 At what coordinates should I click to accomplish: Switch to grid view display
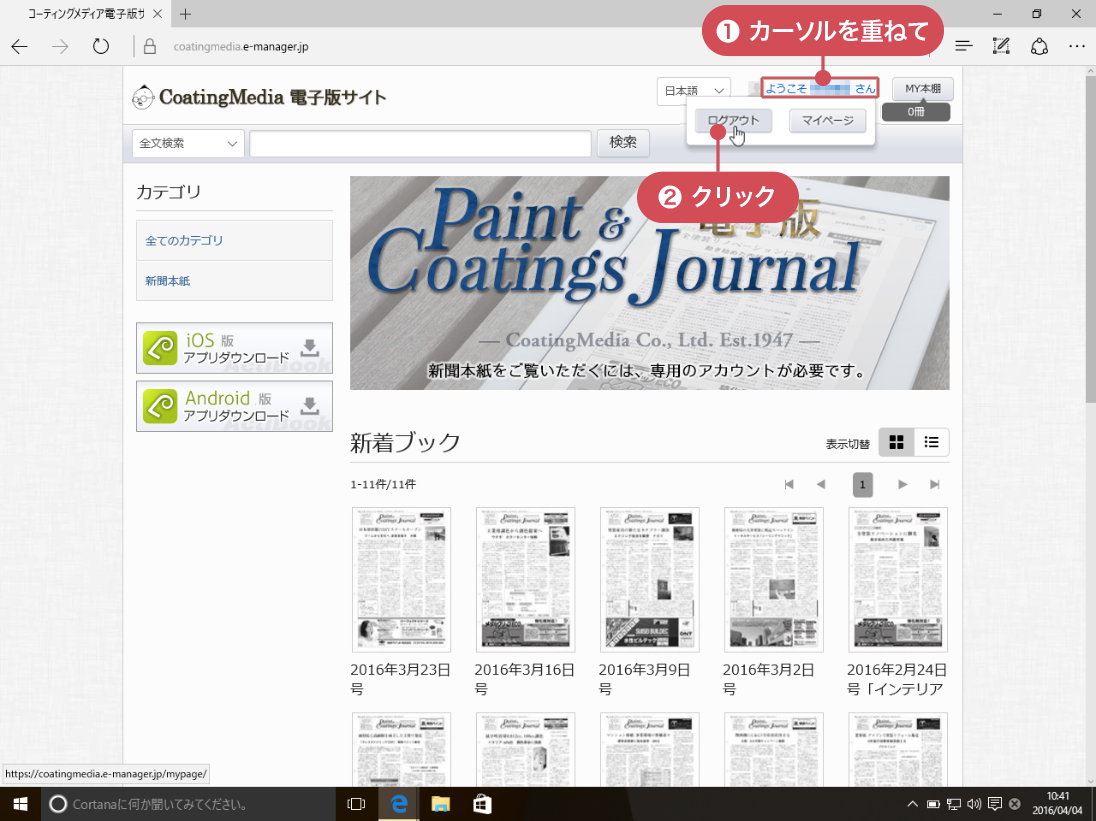click(x=896, y=442)
